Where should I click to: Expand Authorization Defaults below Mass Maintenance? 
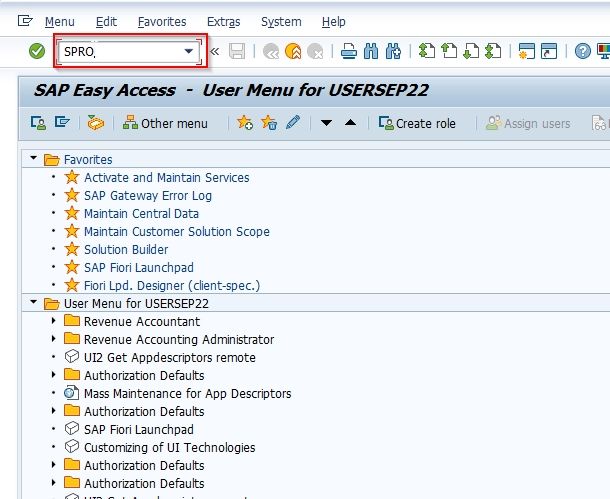click(x=54, y=410)
